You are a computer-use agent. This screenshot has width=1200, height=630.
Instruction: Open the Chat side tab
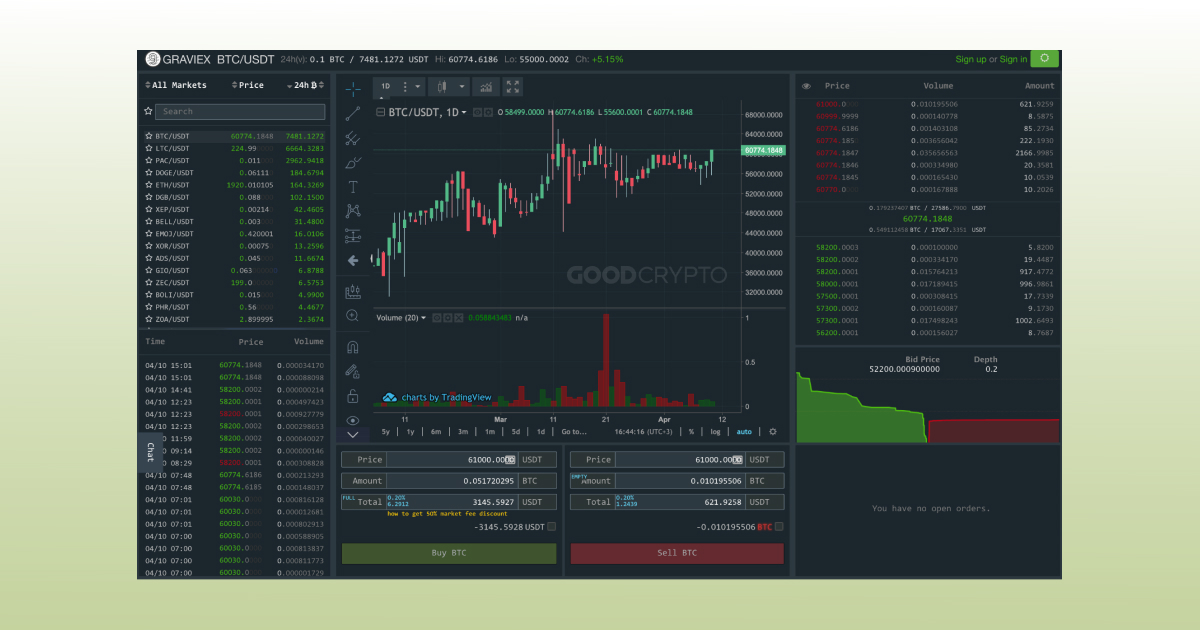click(150, 452)
